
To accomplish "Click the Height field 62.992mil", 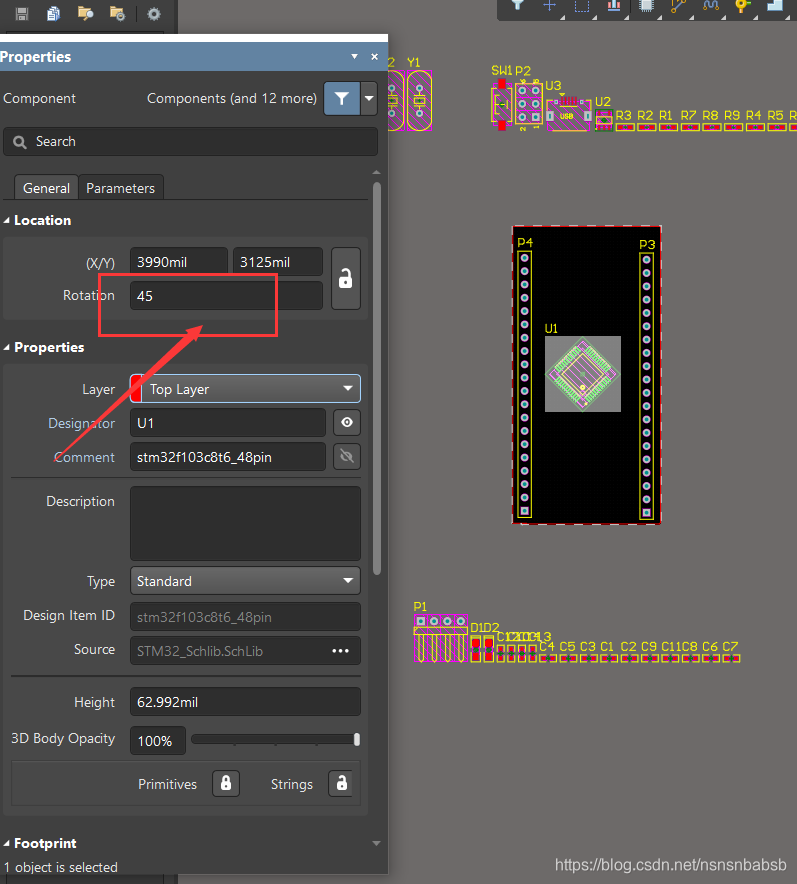I will (245, 702).
